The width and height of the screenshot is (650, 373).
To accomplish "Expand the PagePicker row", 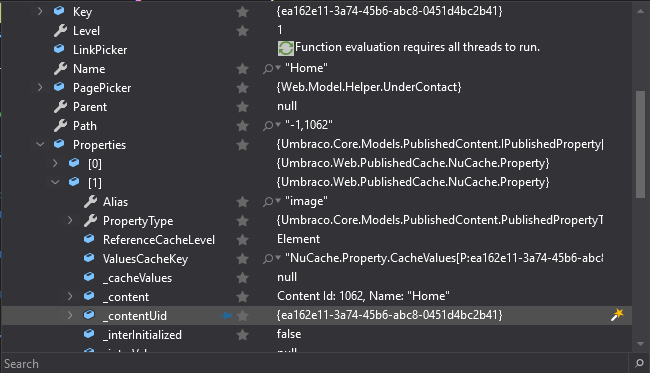I will [40, 87].
